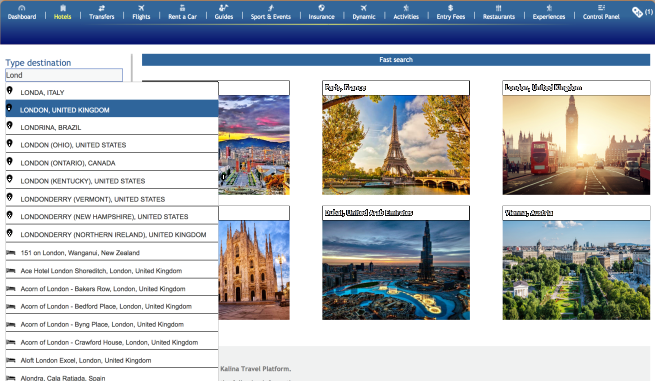Click the Sport & Events icon

[x=271, y=8]
